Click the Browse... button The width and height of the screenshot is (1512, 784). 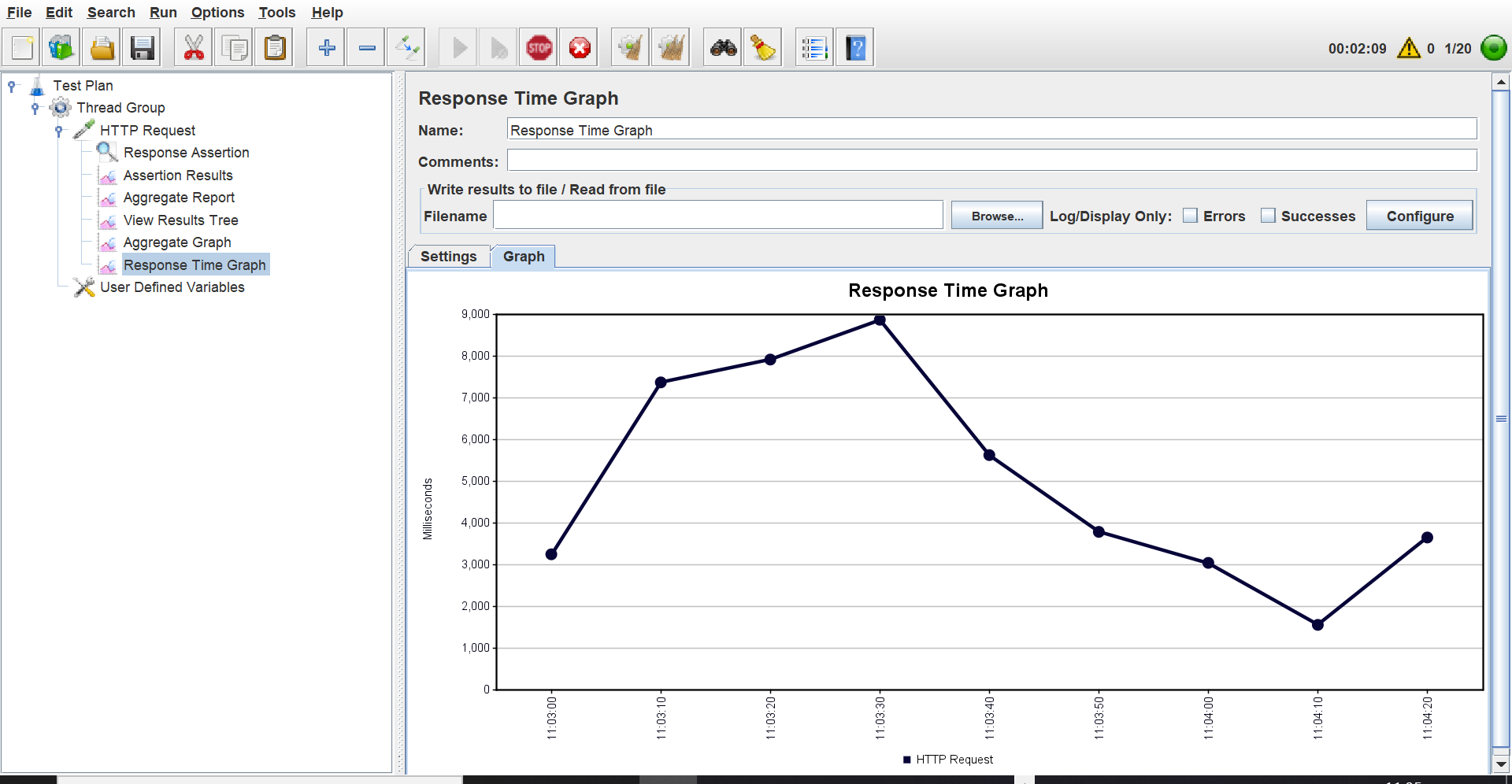click(x=997, y=216)
